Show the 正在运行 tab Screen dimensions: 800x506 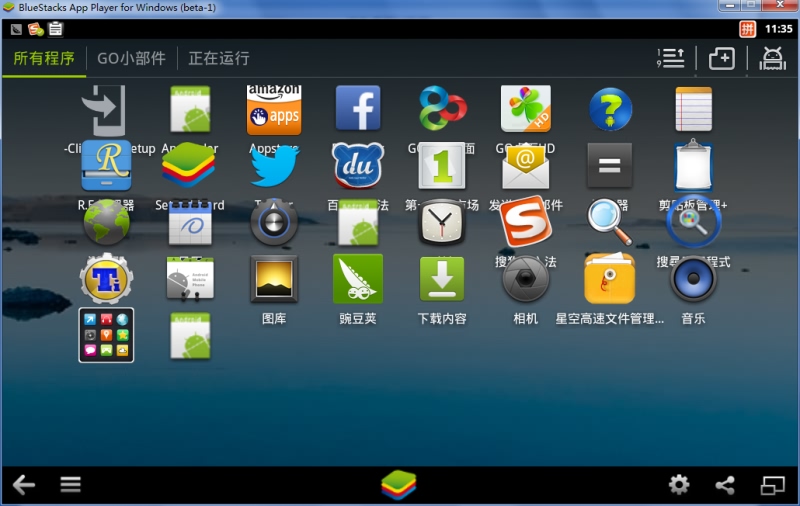[x=219, y=58]
